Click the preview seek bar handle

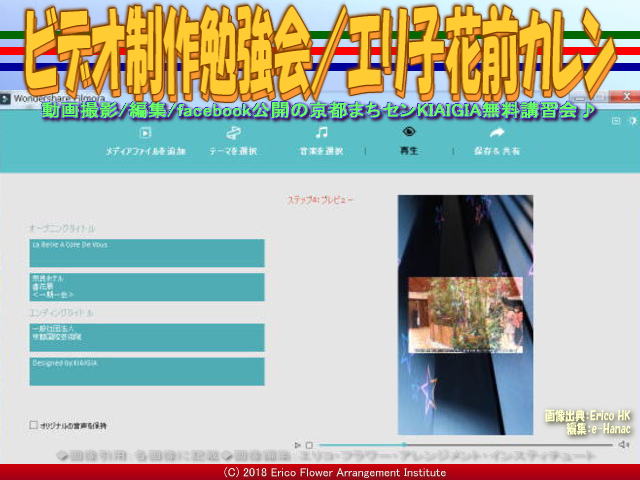click(404, 444)
